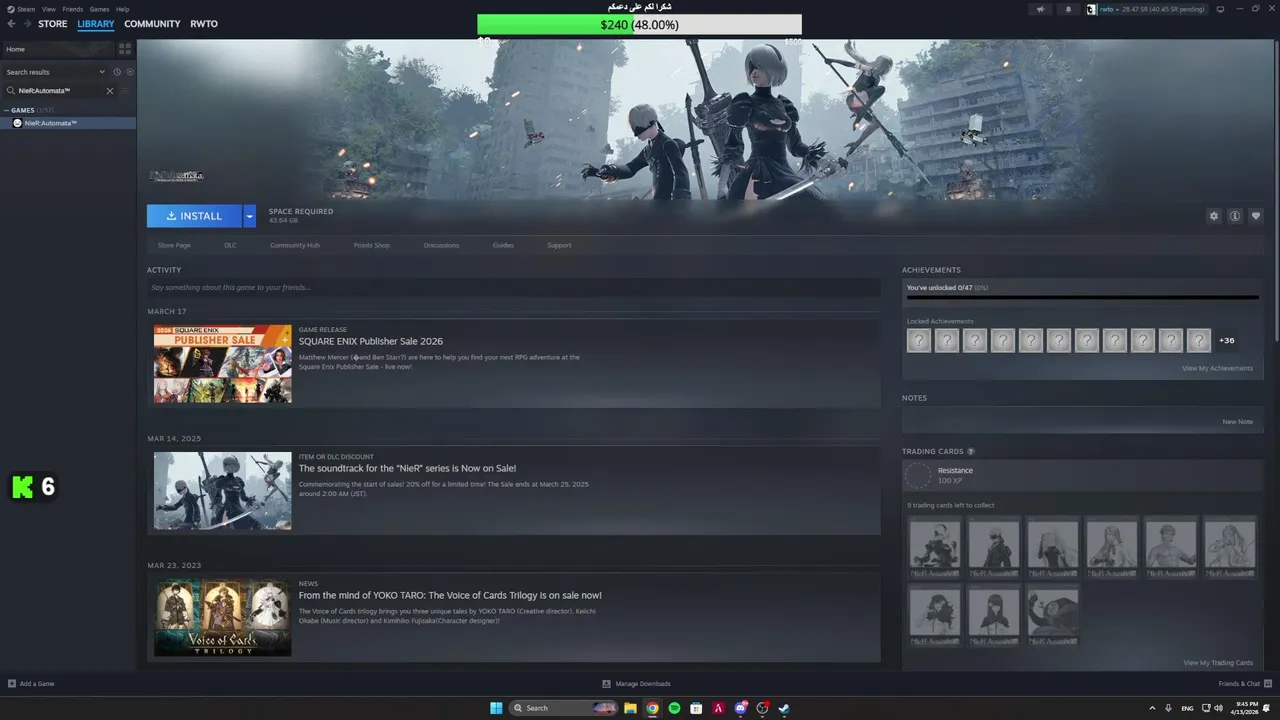Go back with the left arrow
1280x720 pixels.
(x=11, y=24)
